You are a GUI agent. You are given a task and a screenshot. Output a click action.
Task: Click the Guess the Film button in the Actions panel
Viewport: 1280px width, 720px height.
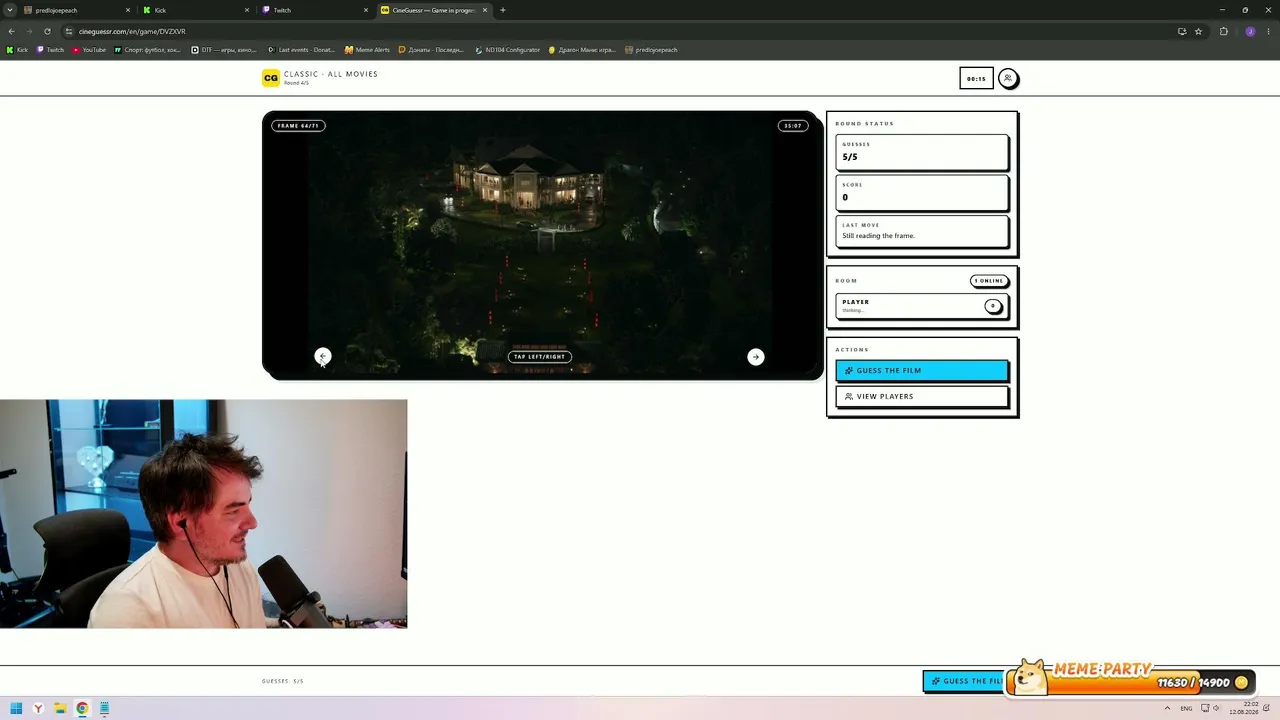click(x=922, y=370)
